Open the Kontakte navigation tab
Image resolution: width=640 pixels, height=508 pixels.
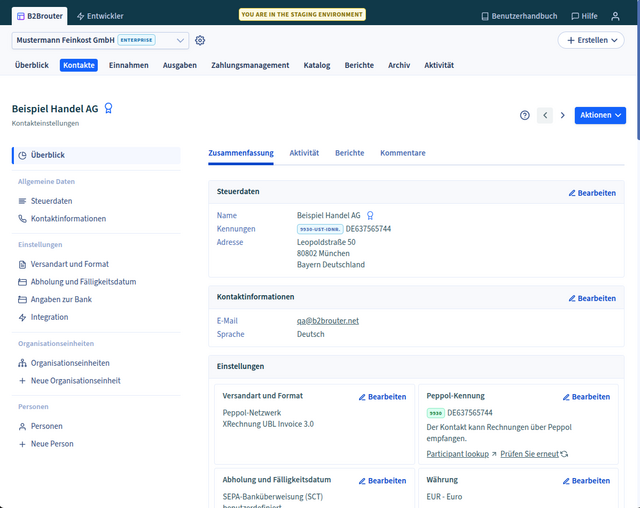[79, 65]
